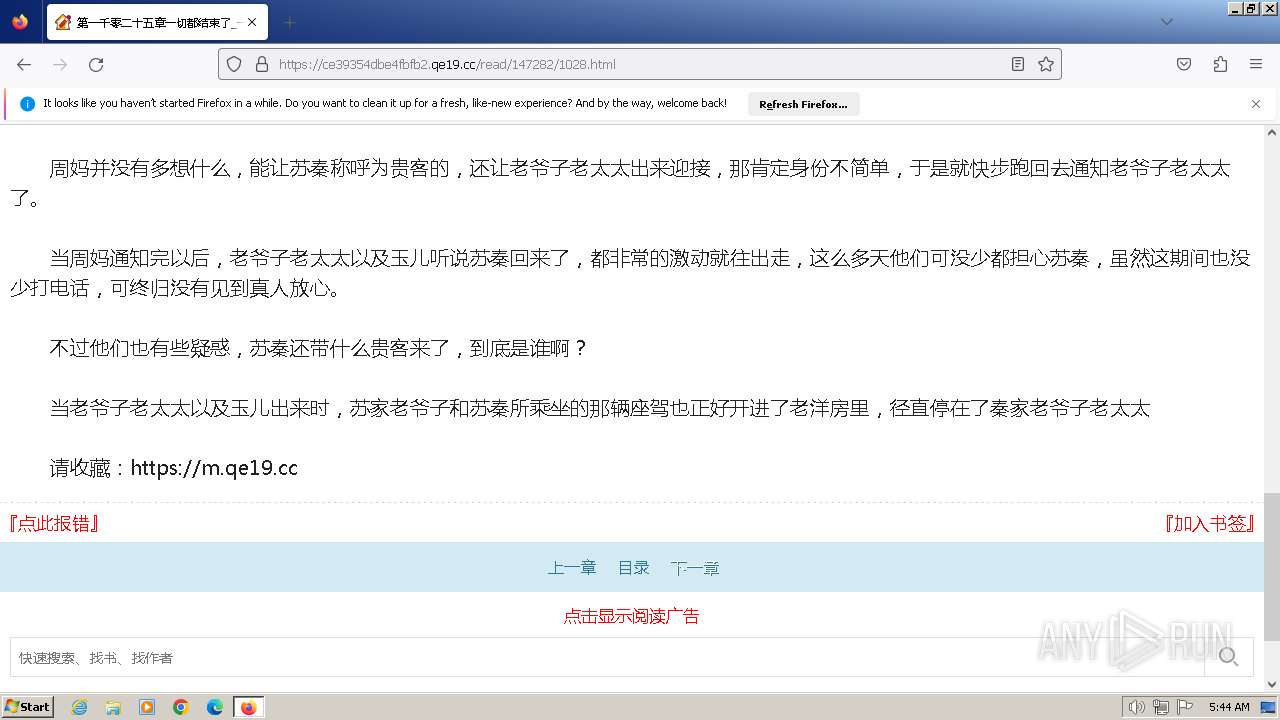Go to 下一章 next chapter link
This screenshot has width=1280, height=720.
[695, 568]
